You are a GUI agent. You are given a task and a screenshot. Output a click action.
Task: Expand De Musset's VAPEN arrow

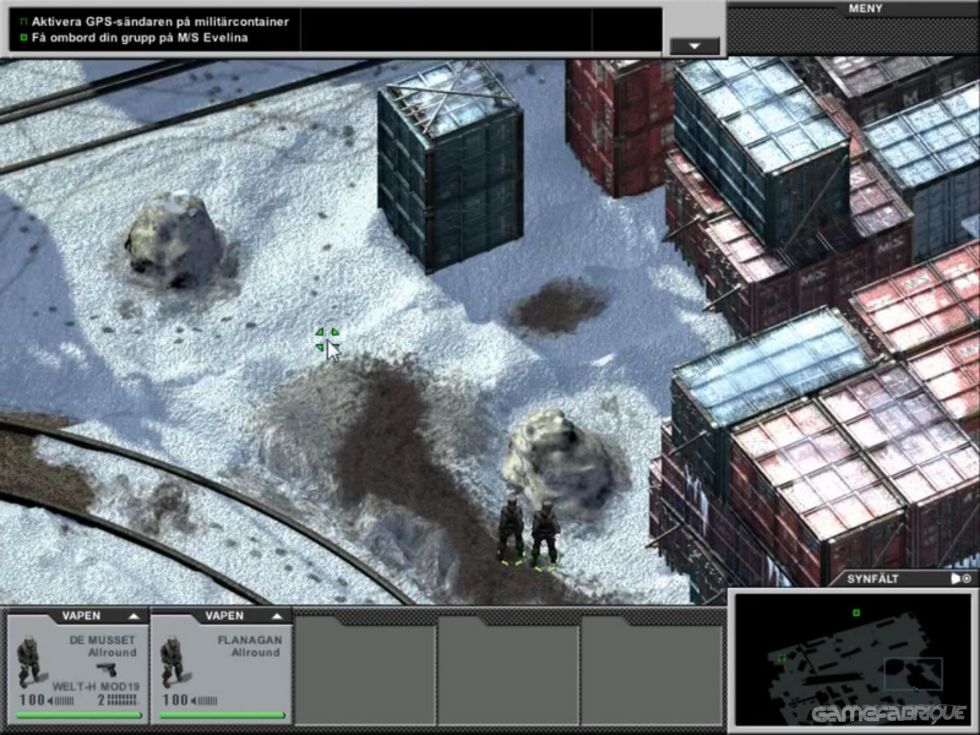134,616
